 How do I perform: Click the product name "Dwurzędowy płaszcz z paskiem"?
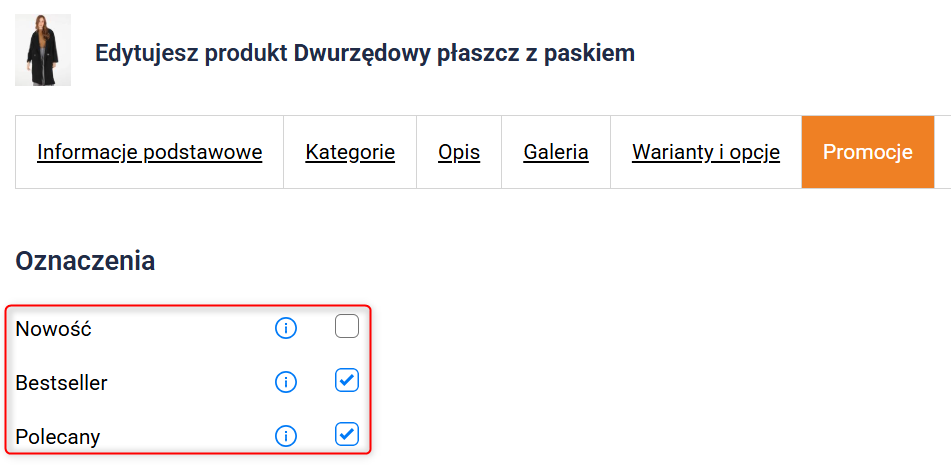(464, 53)
